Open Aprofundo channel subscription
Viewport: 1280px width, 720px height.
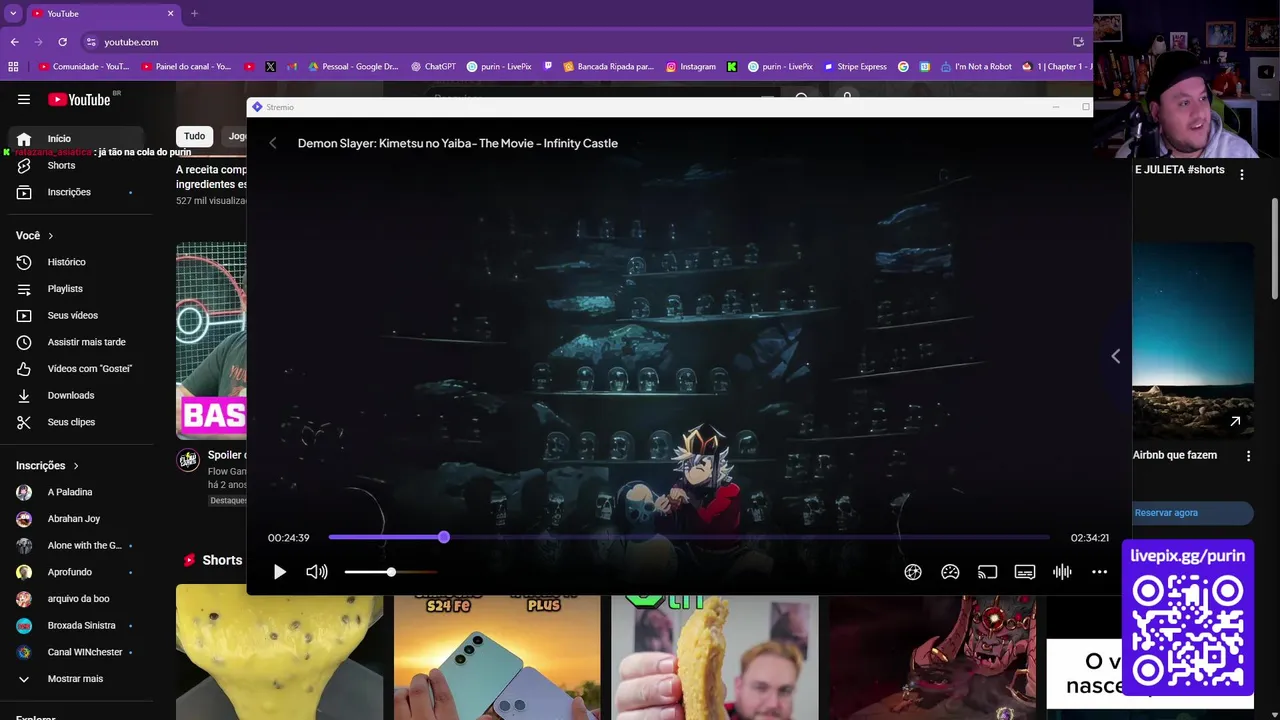75,572
